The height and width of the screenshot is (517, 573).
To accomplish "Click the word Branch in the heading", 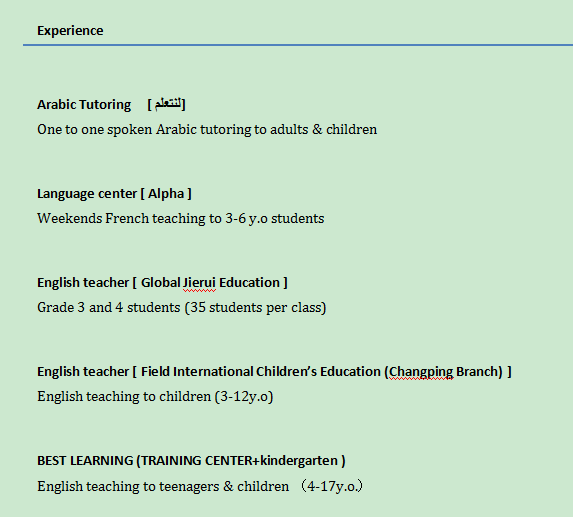I will point(477,372).
